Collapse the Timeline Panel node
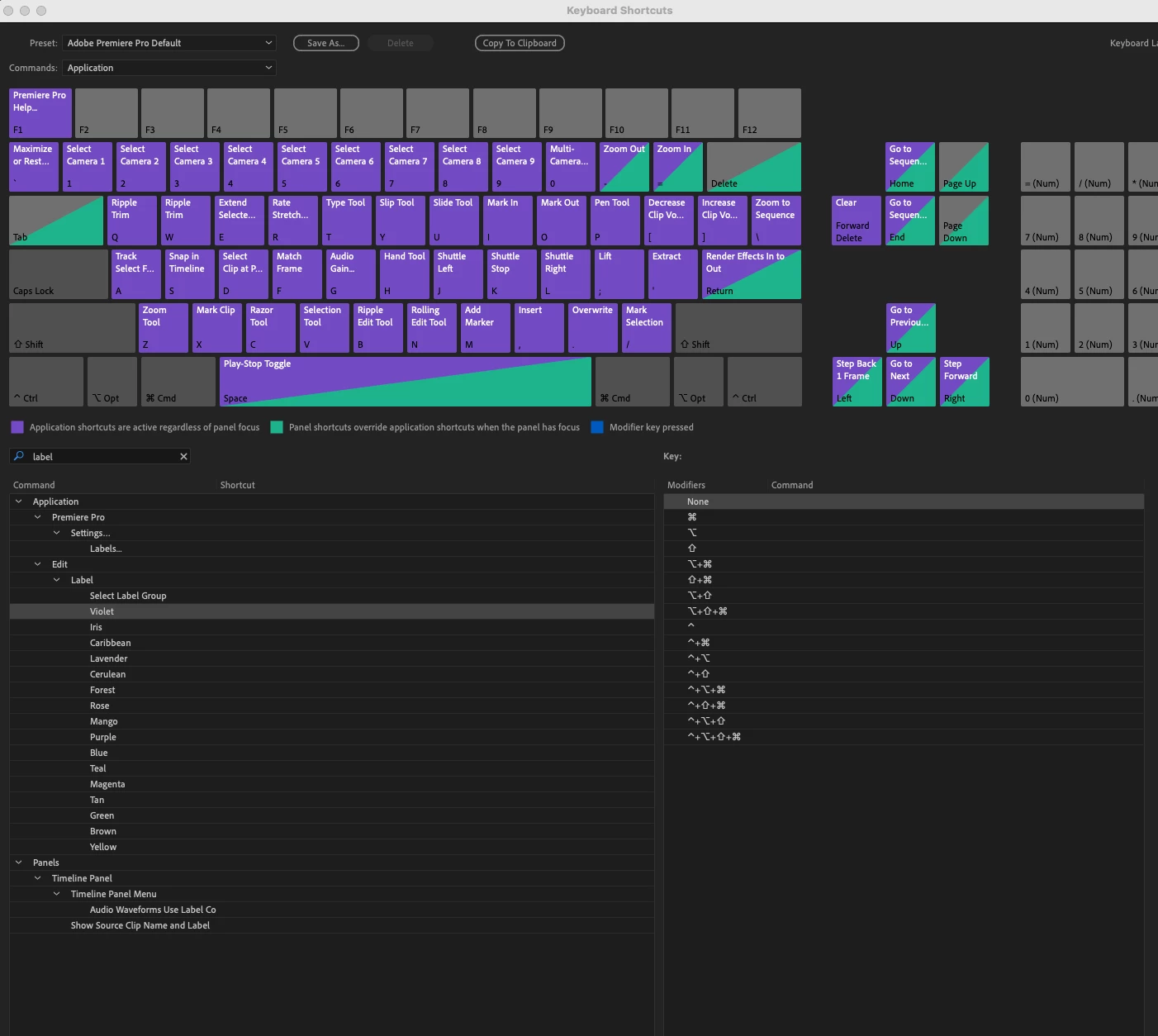The height and width of the screenshot is (1036, 1158). click(x=37, y=878)
